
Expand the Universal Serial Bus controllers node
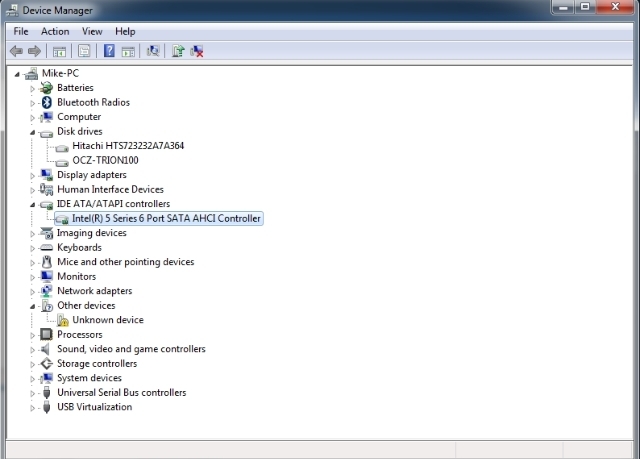[x=32, y=393]
